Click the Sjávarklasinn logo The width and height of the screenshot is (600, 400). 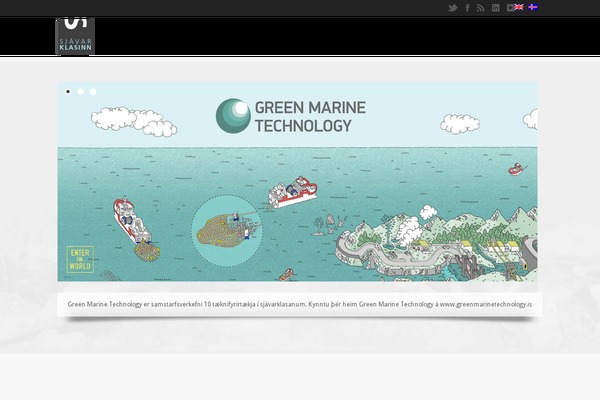tap(75, 36)
